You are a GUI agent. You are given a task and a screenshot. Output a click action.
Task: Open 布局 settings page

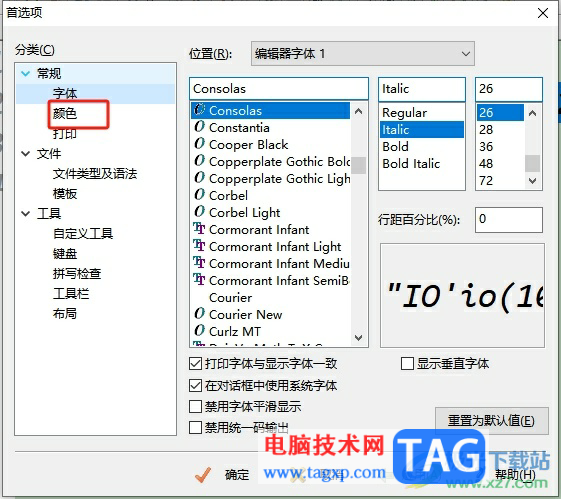pyautogui.click(x=65, y=314)
